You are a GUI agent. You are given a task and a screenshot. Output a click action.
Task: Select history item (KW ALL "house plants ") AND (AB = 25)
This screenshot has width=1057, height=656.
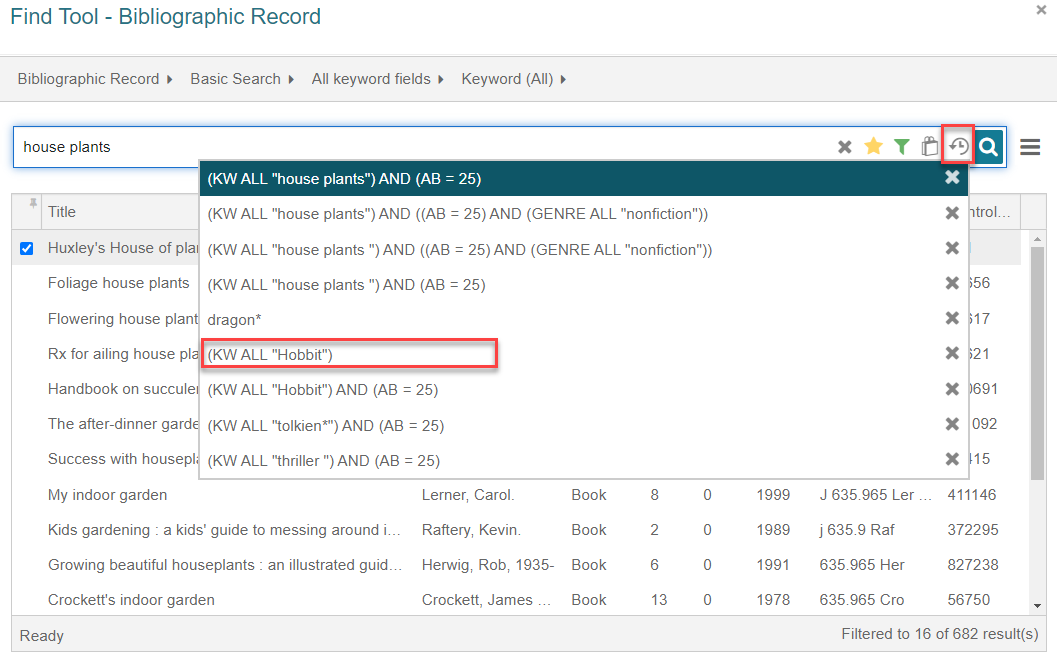[584, 285]
